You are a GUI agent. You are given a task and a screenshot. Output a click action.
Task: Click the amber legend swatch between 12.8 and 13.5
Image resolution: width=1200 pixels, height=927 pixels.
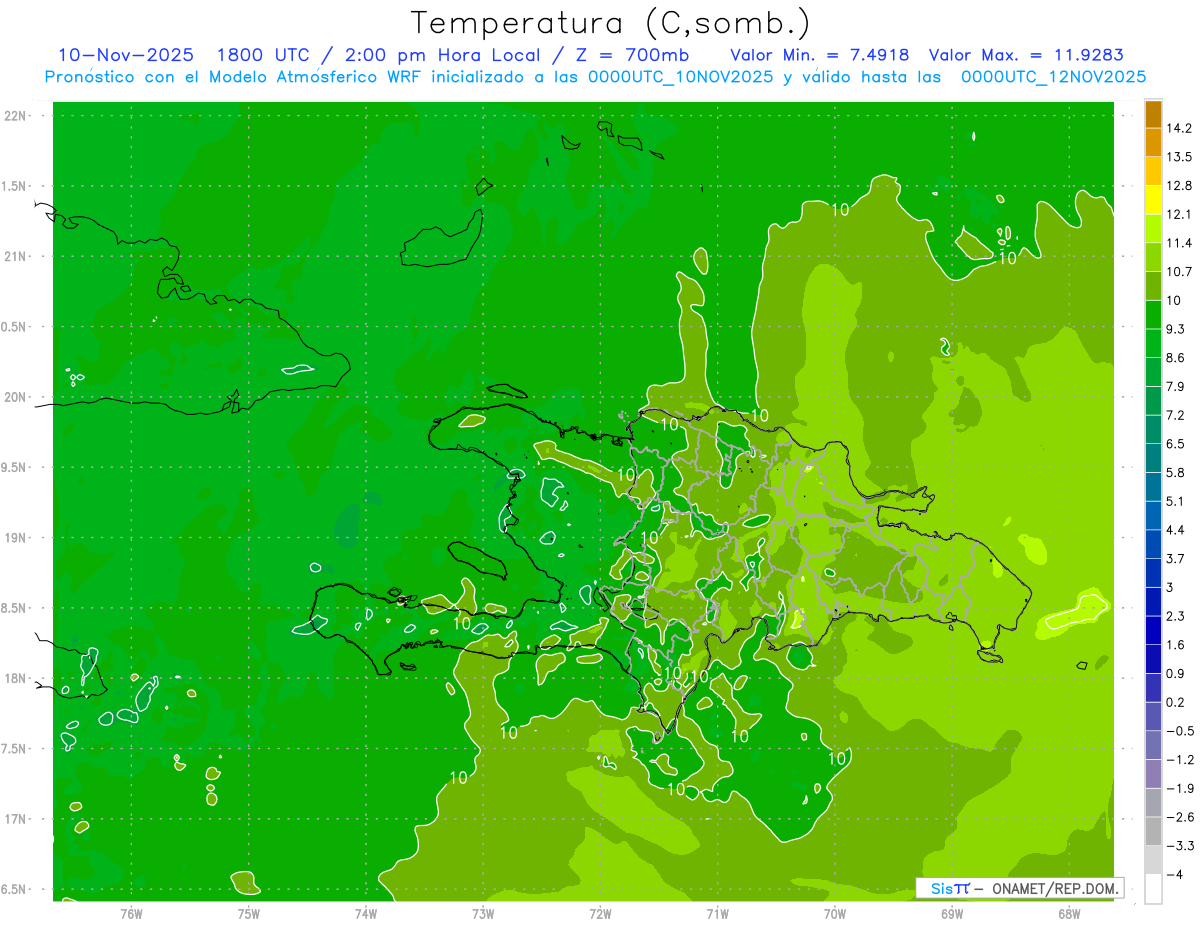(x=1153, y=171)
